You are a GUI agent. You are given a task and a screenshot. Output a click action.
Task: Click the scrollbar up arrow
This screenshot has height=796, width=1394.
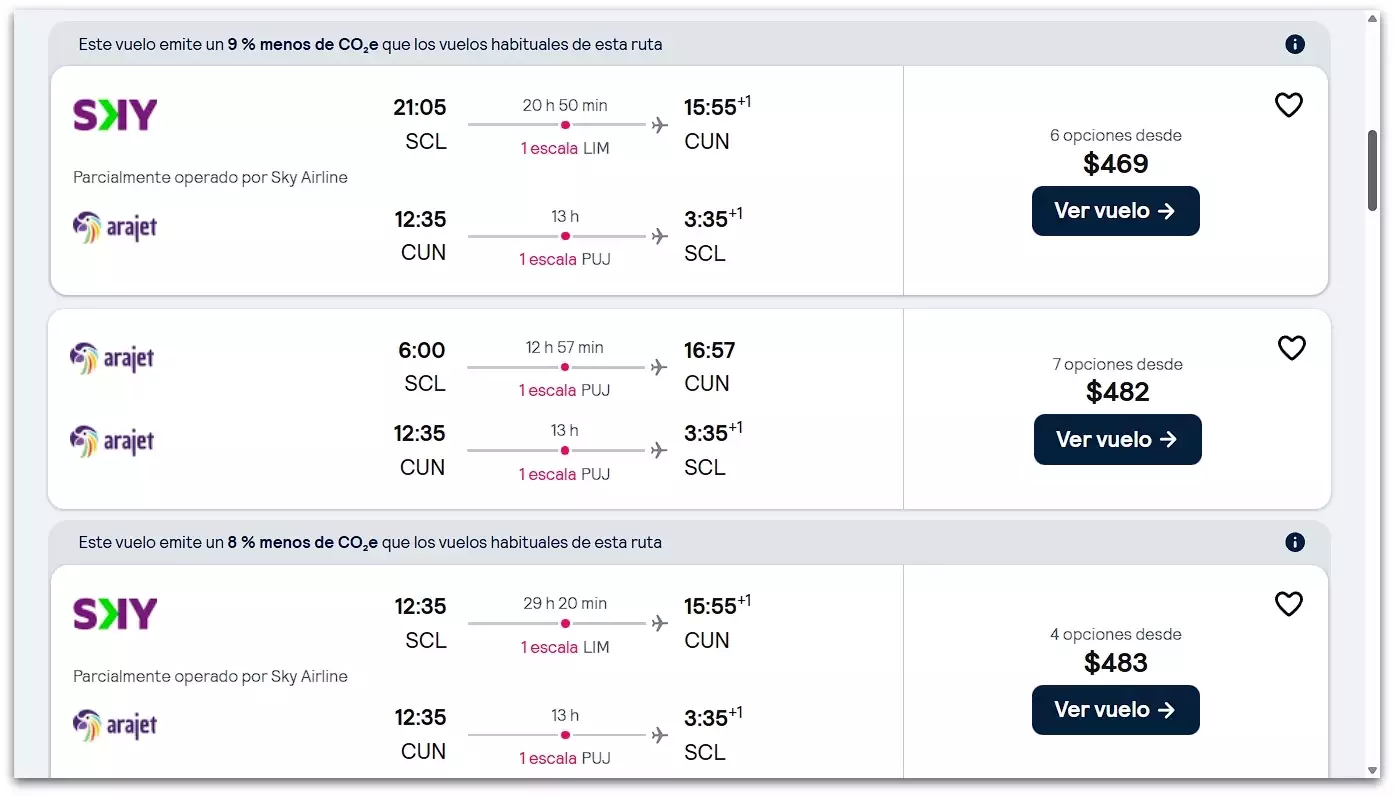(1372, 19)
